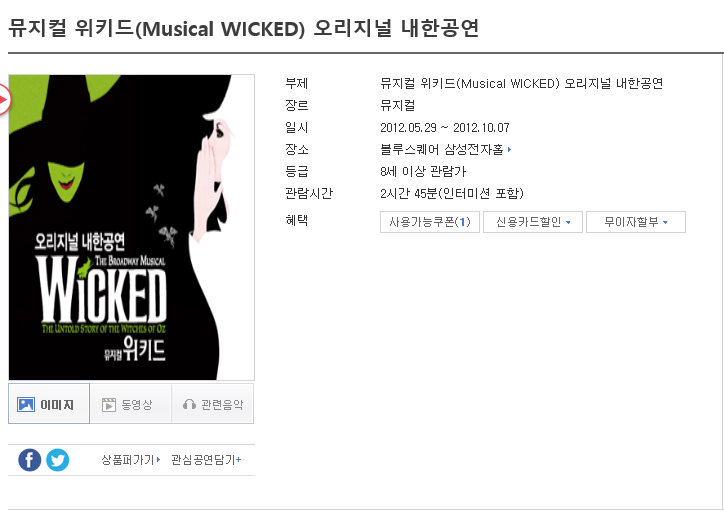This screenshot has width=724, height=513.
Task: Click the blue arrow beside 블루스퀘어 삼성전자홀
Action: point(509,149)
